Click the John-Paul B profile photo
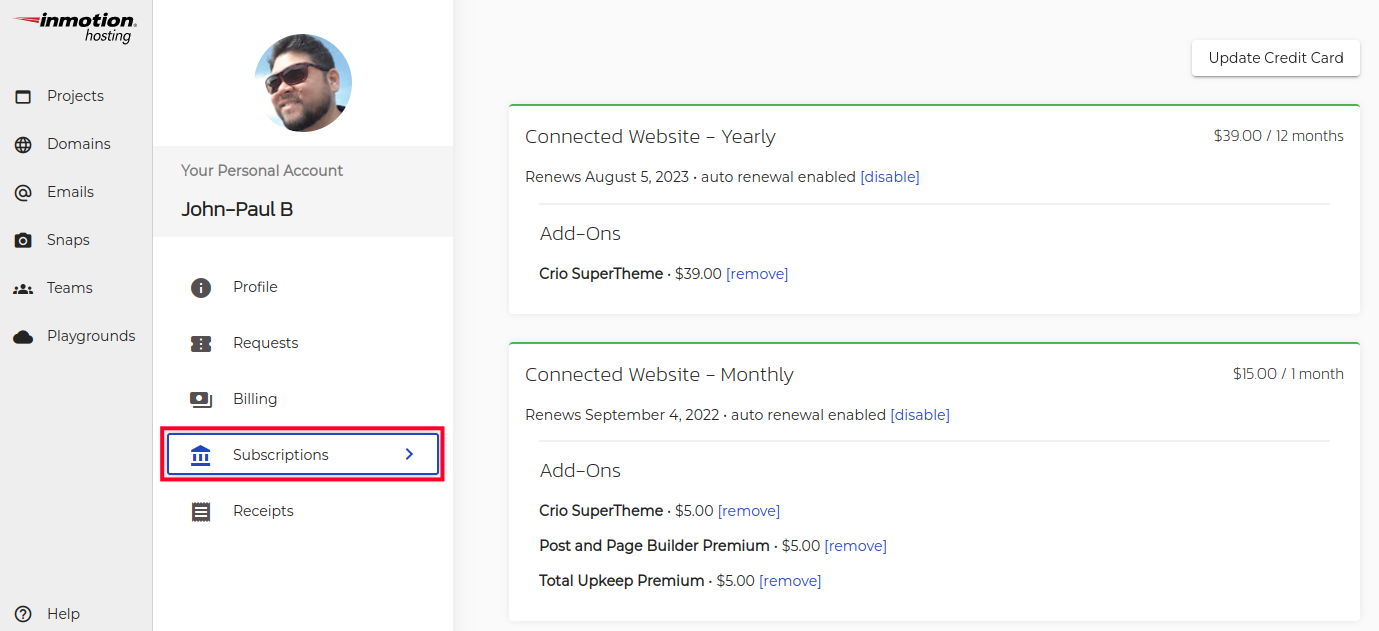This screenshot has height=631, width=1379. click(303, 83)
